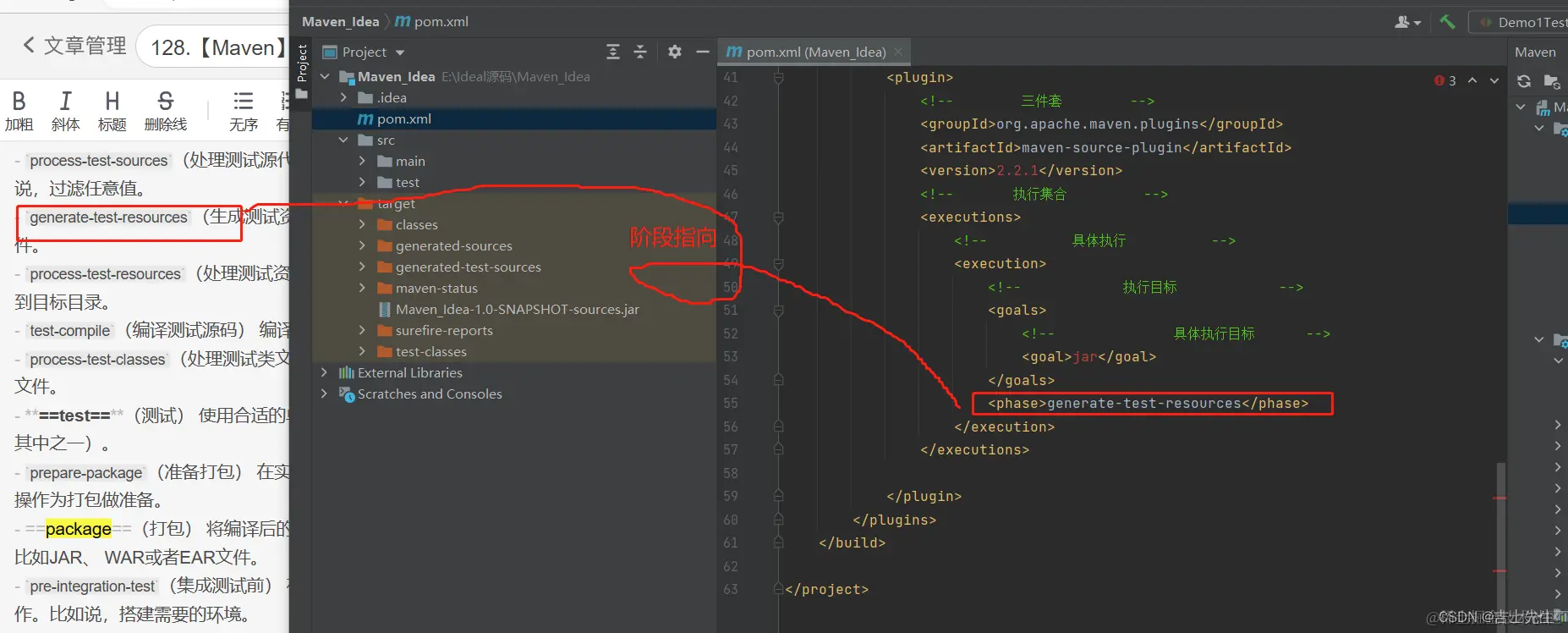Expand External Libraries node
This screenshot has width=1568, height=633.
click(x=325, y=373)
